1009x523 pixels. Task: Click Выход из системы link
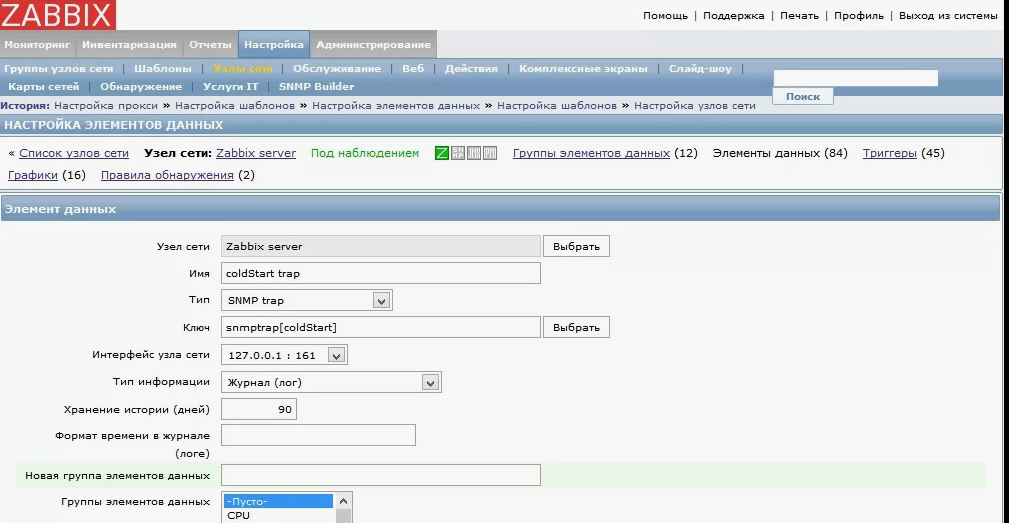(948, 15)
